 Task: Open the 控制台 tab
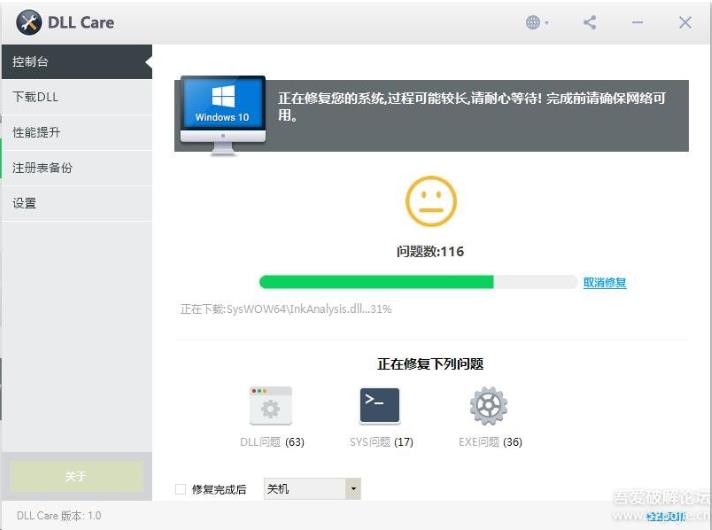(76, 62)
